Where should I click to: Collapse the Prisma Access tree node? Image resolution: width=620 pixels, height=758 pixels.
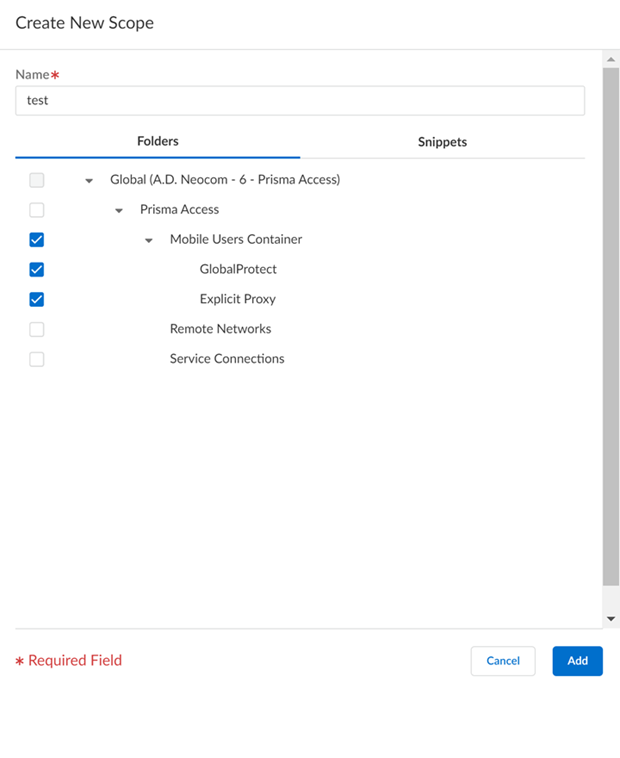pos(119,211)
